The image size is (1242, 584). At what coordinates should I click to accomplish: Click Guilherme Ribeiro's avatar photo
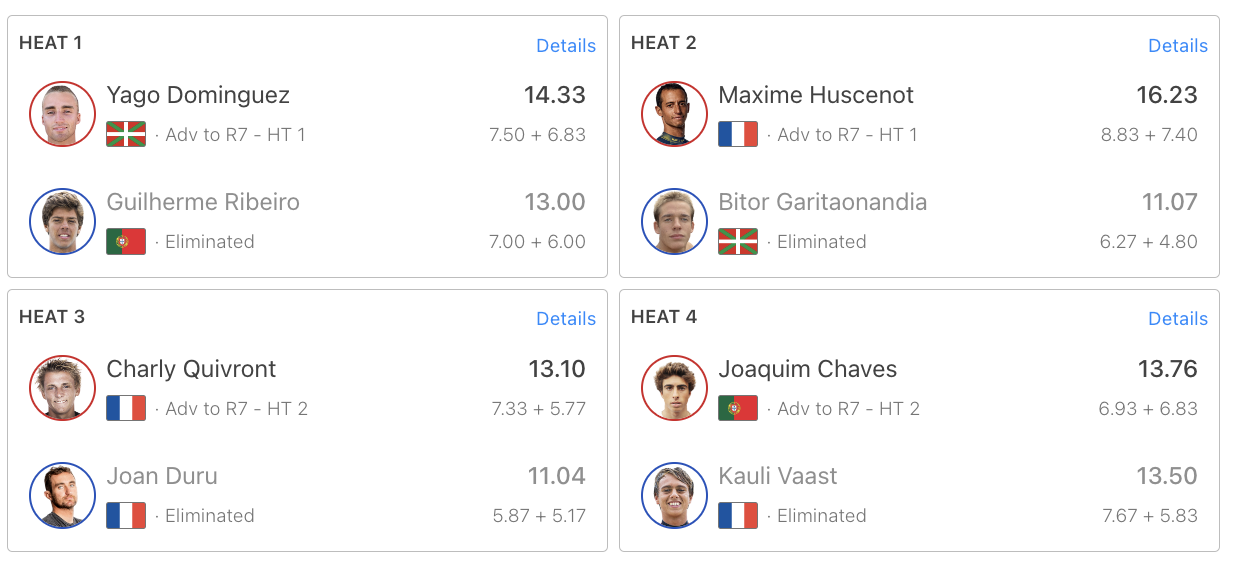click(x=62, y=221)
